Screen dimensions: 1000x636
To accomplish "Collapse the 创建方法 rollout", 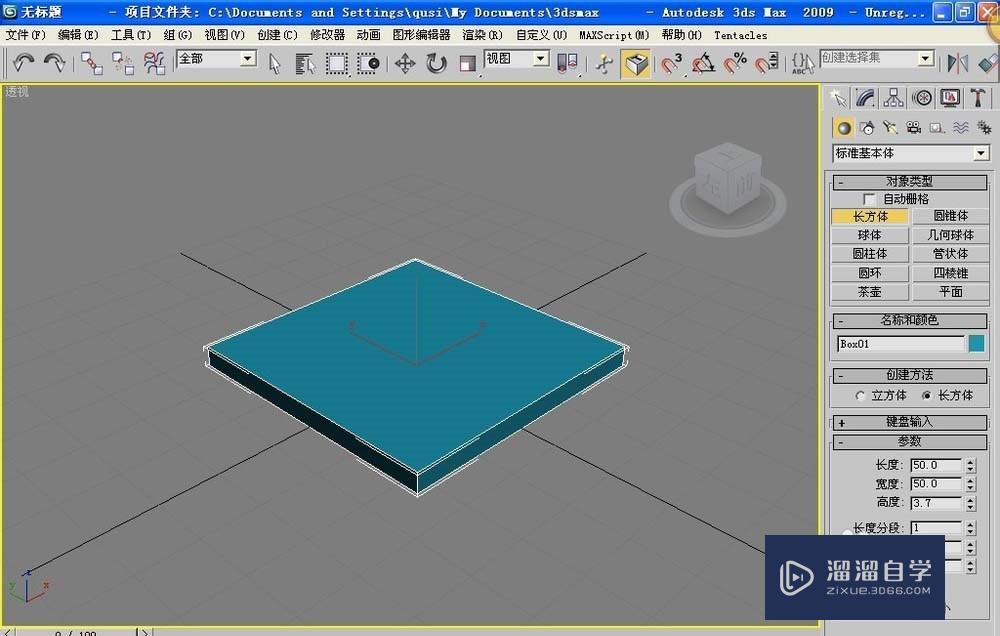I will coord(909,375).
